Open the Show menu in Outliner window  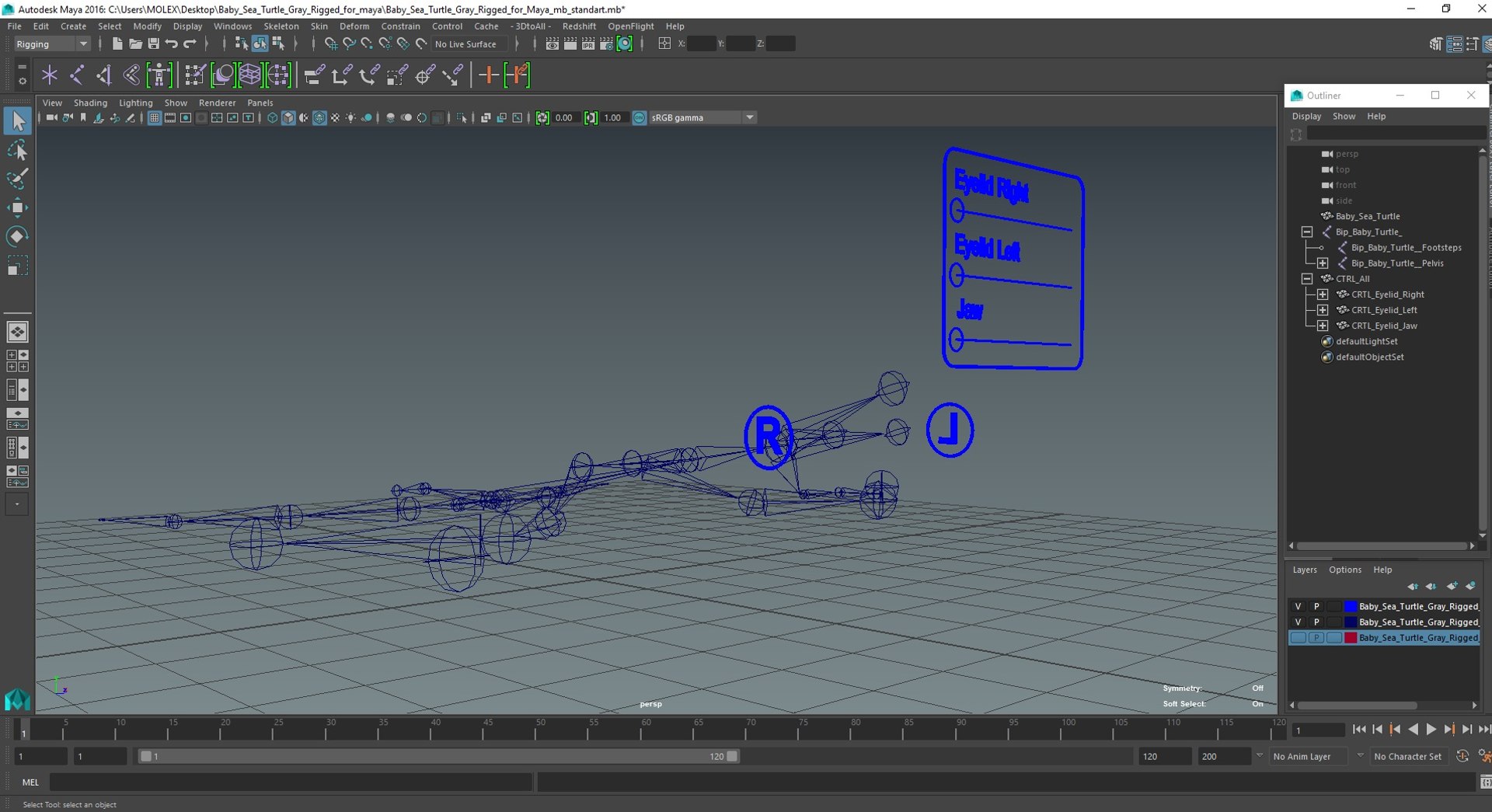[x=1344, y=117]
